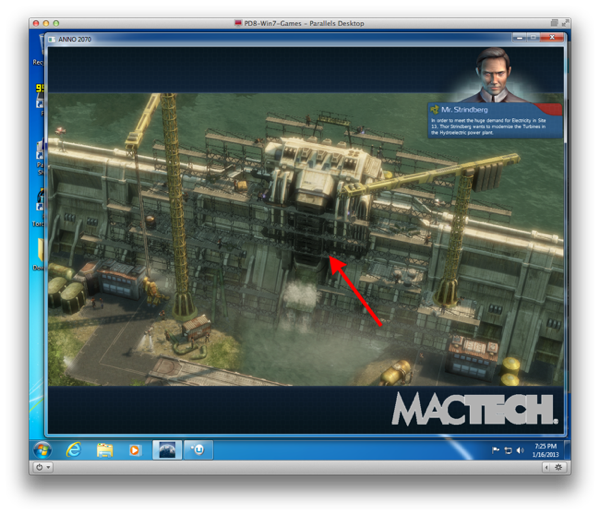This screenshot has width=600, height=515.
Task: Open the Windows Start menu
Action: 42,449
